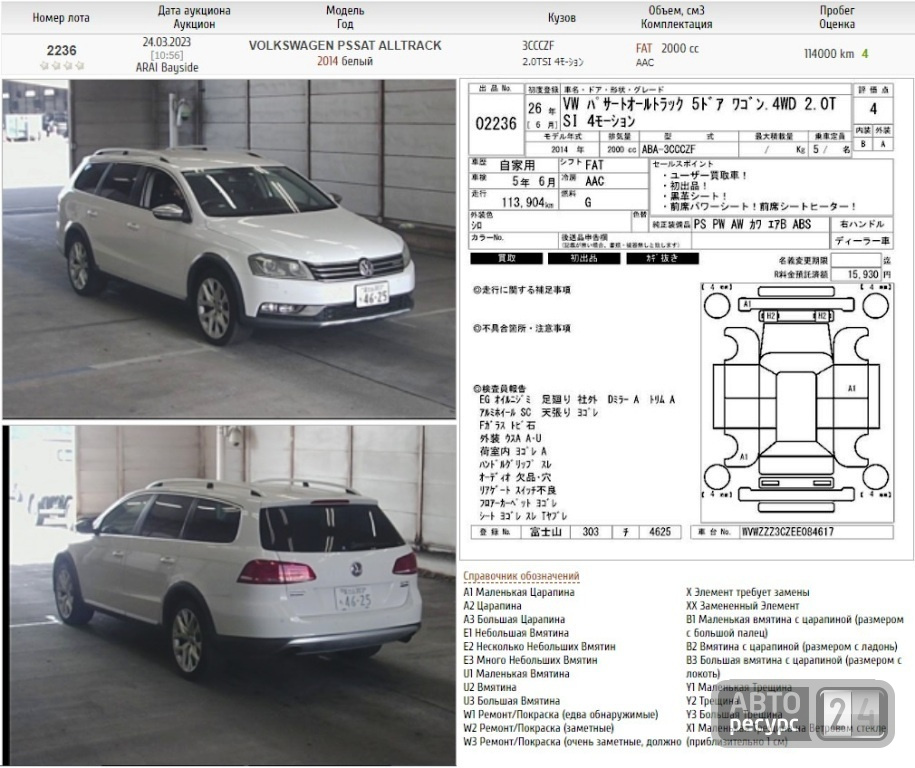This screenshot has width=915, height=768.
Task: Click the B2 Вмятина с царапиной entry
Action: [792, 647]
